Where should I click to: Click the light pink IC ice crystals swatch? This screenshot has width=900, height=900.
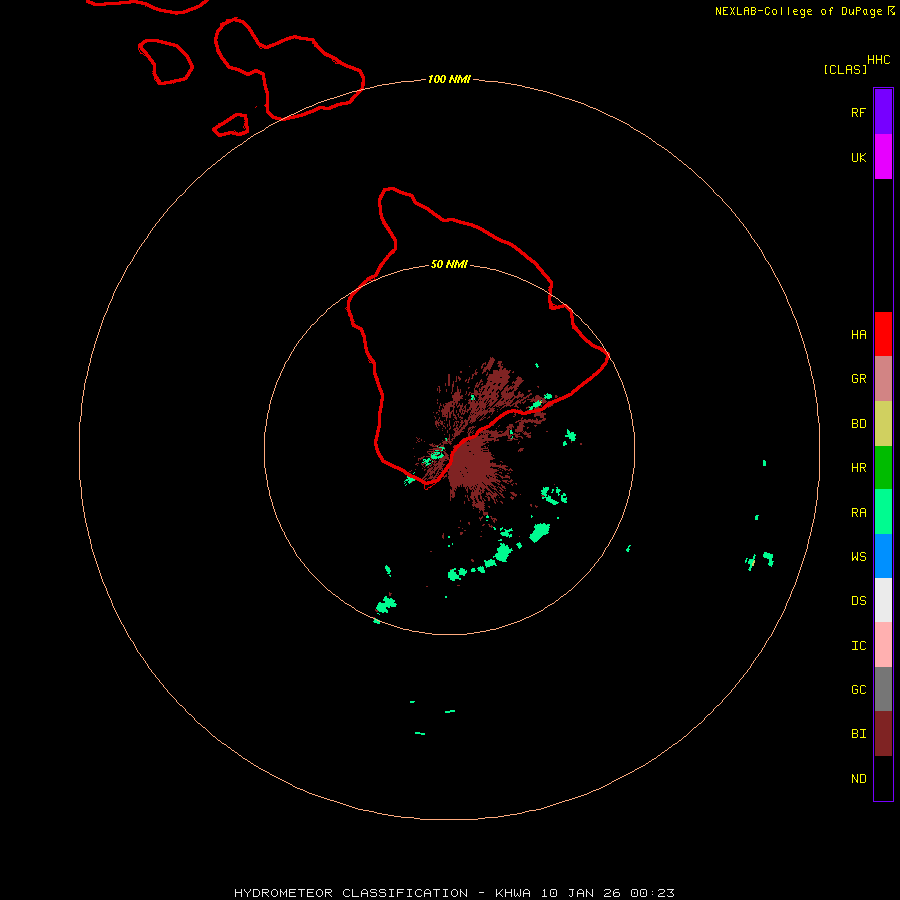click(883, 645)
